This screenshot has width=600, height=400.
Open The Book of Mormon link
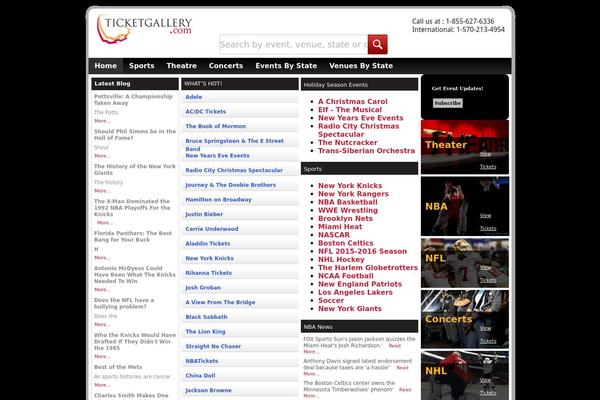(215, 126)
